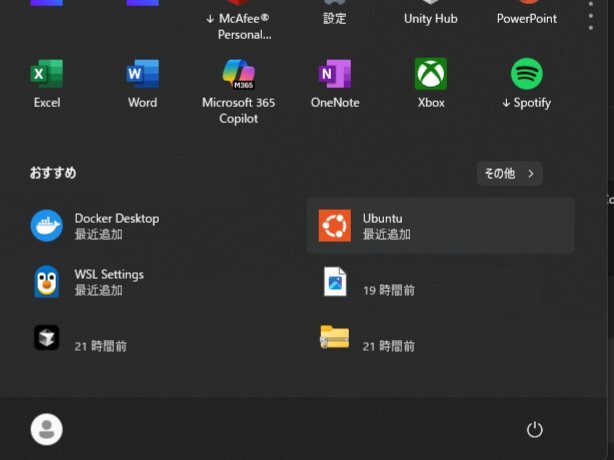Click the 最近追加 label under Docker Desktop
The height and width of the screenshot is (460, 614).
[x=99, y=235]
